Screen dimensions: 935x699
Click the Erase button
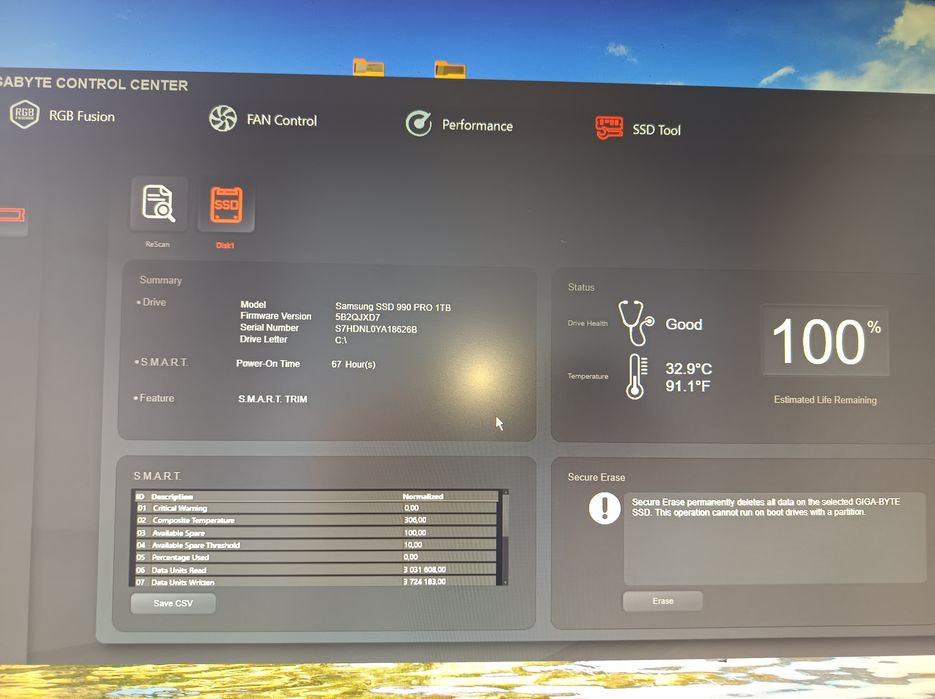click(662, 601)
